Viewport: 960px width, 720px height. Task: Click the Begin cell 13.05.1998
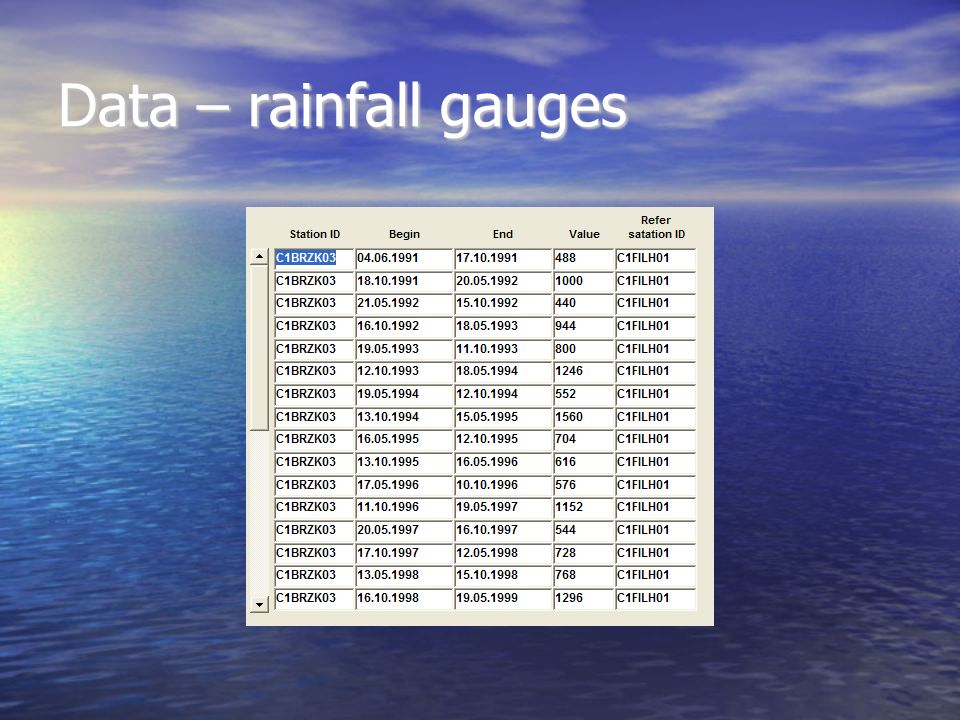[x=404, y=576]
